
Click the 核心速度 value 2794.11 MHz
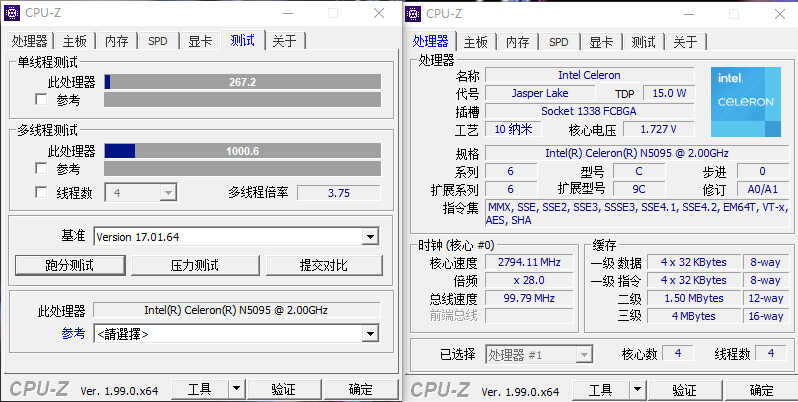[x=529, y=262]
